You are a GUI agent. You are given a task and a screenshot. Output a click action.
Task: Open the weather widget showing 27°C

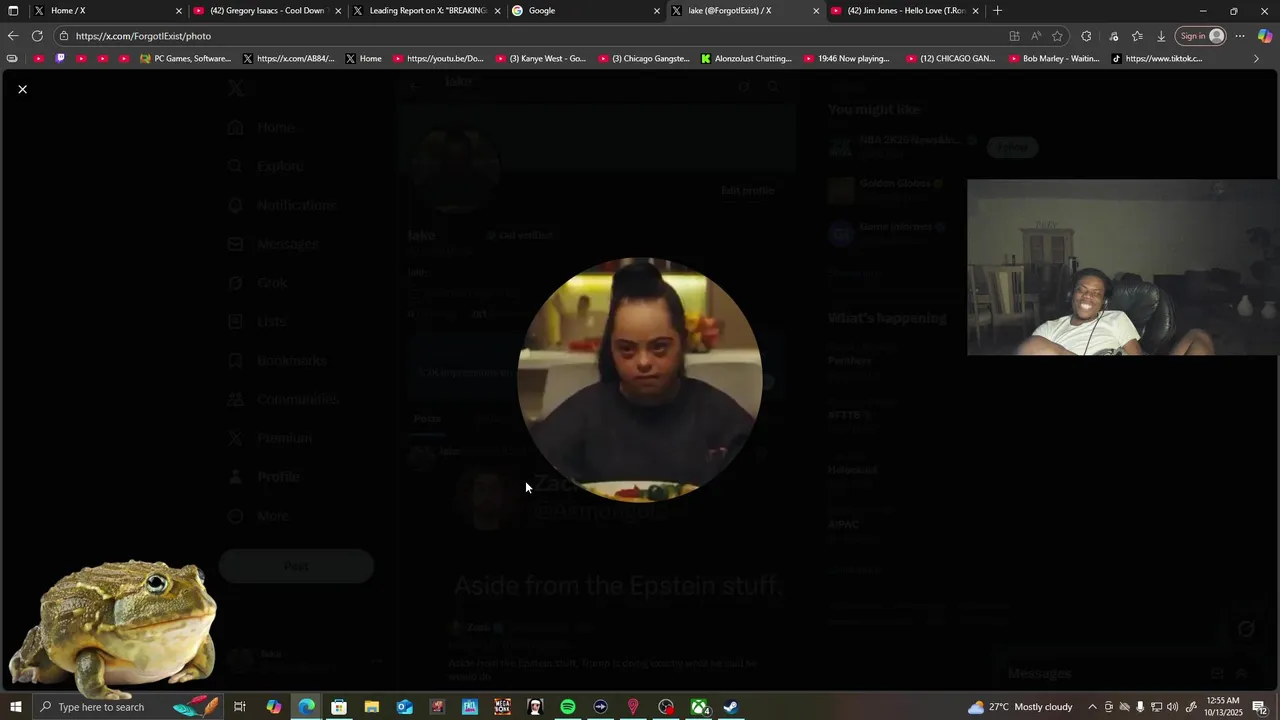click(1019, 707)
